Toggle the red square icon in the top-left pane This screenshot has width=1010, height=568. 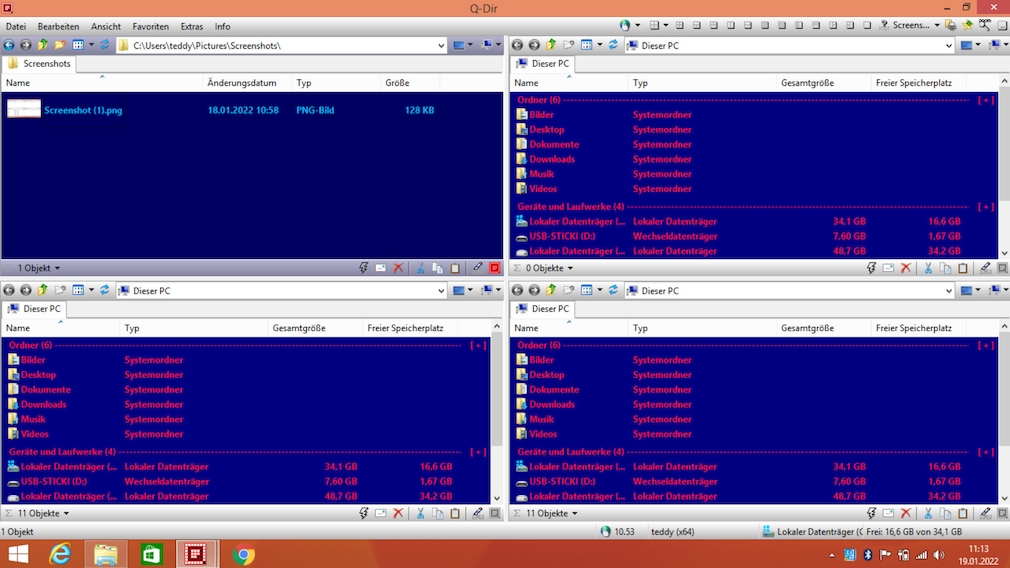point(494,268)
